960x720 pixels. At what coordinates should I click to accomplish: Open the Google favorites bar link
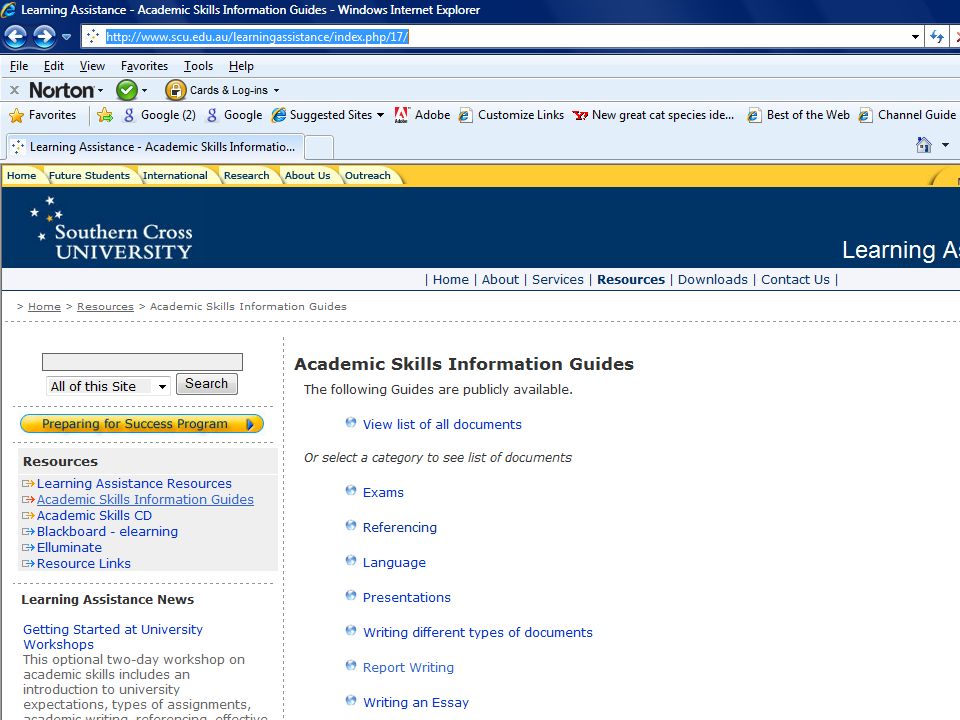click(x=234, y=115)
